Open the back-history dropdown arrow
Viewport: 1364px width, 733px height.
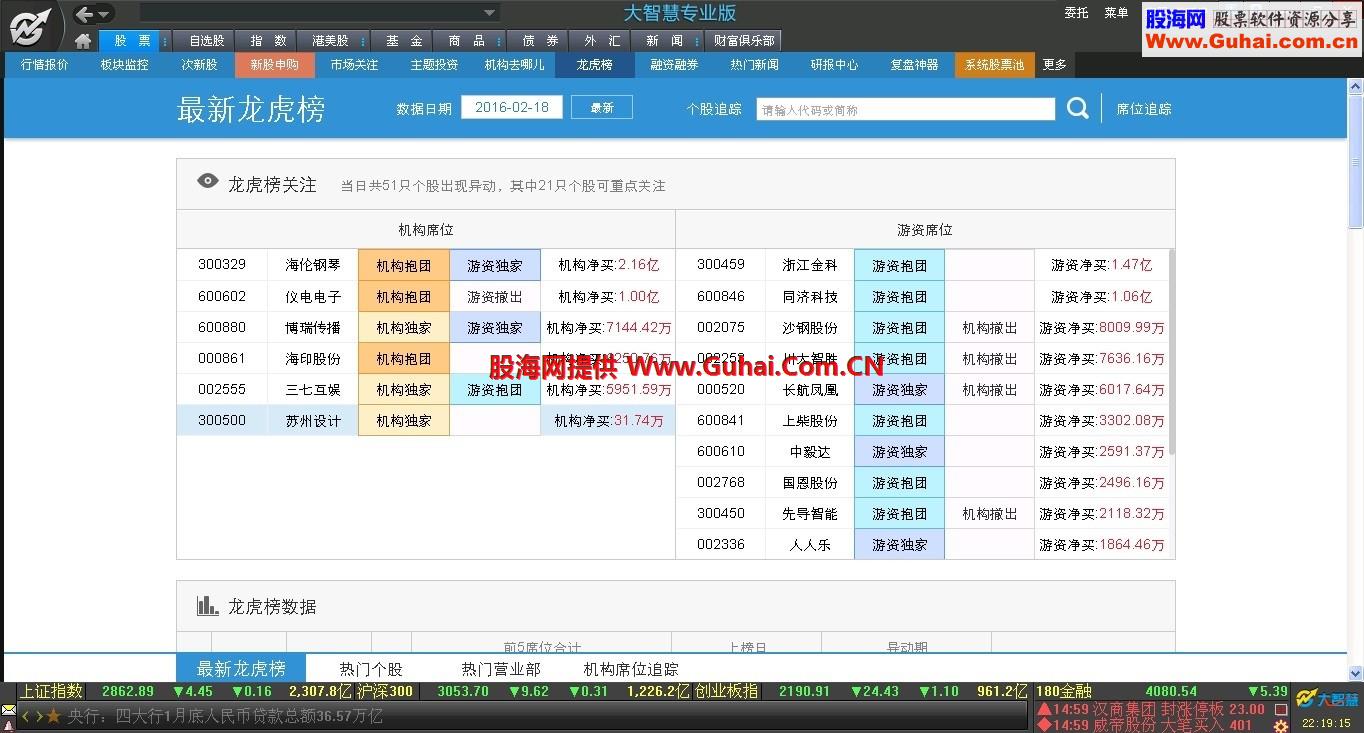click(x=104, y=14)
